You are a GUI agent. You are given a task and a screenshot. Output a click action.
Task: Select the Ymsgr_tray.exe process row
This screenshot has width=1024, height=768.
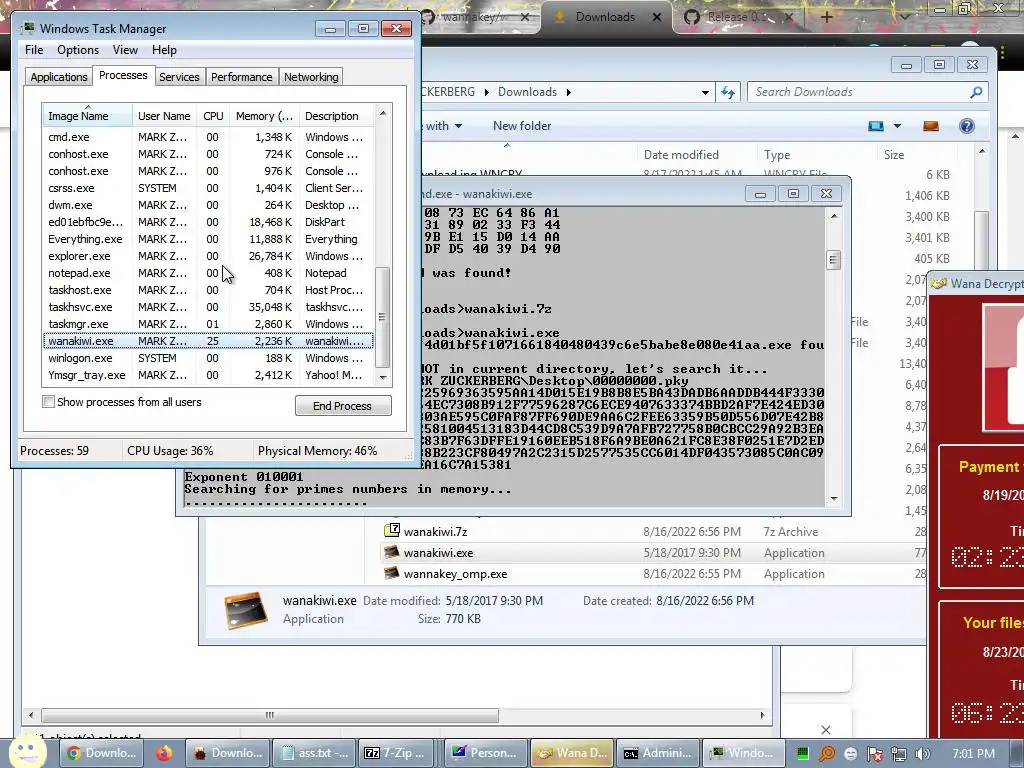tap(208, 375)
